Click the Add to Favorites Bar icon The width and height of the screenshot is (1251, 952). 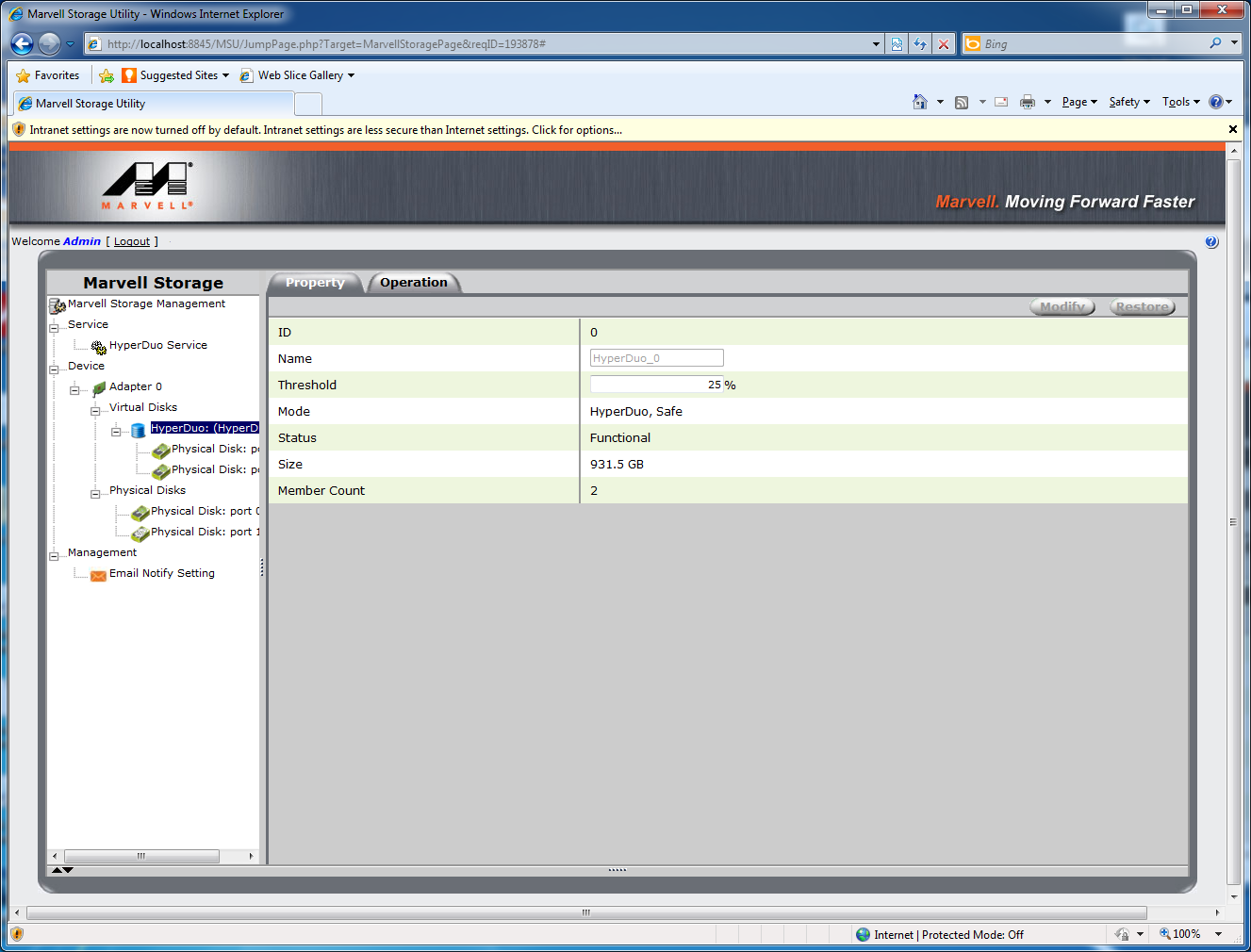[107, 75]
